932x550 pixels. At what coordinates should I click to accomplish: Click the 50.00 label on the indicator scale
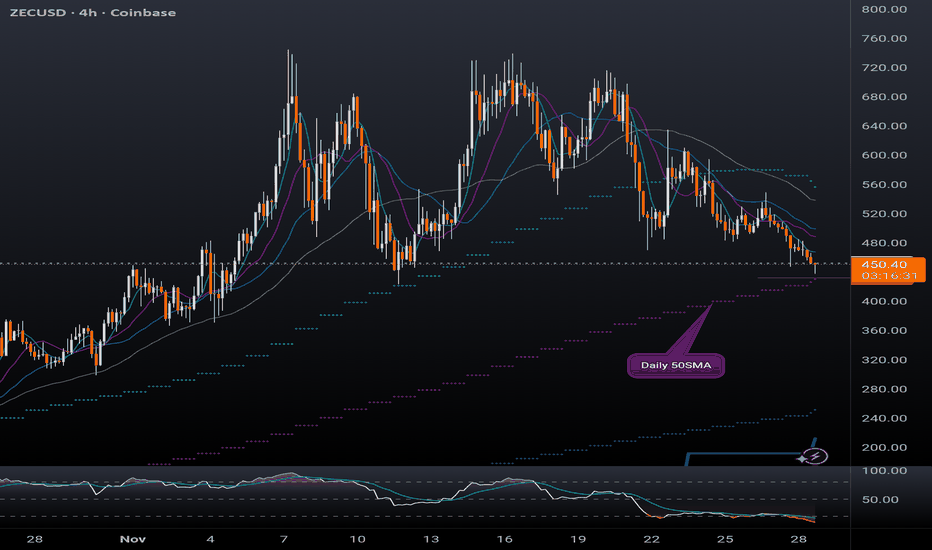(x=883, y=500)
